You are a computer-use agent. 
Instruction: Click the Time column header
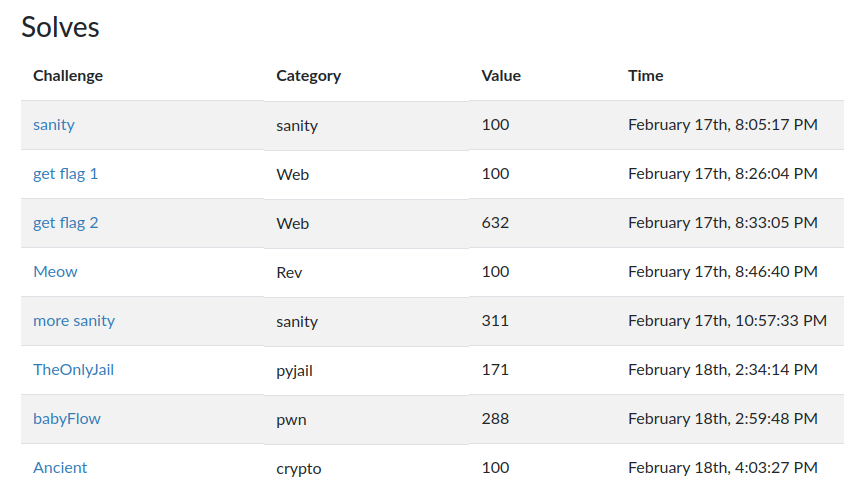[x=646, y=76]
